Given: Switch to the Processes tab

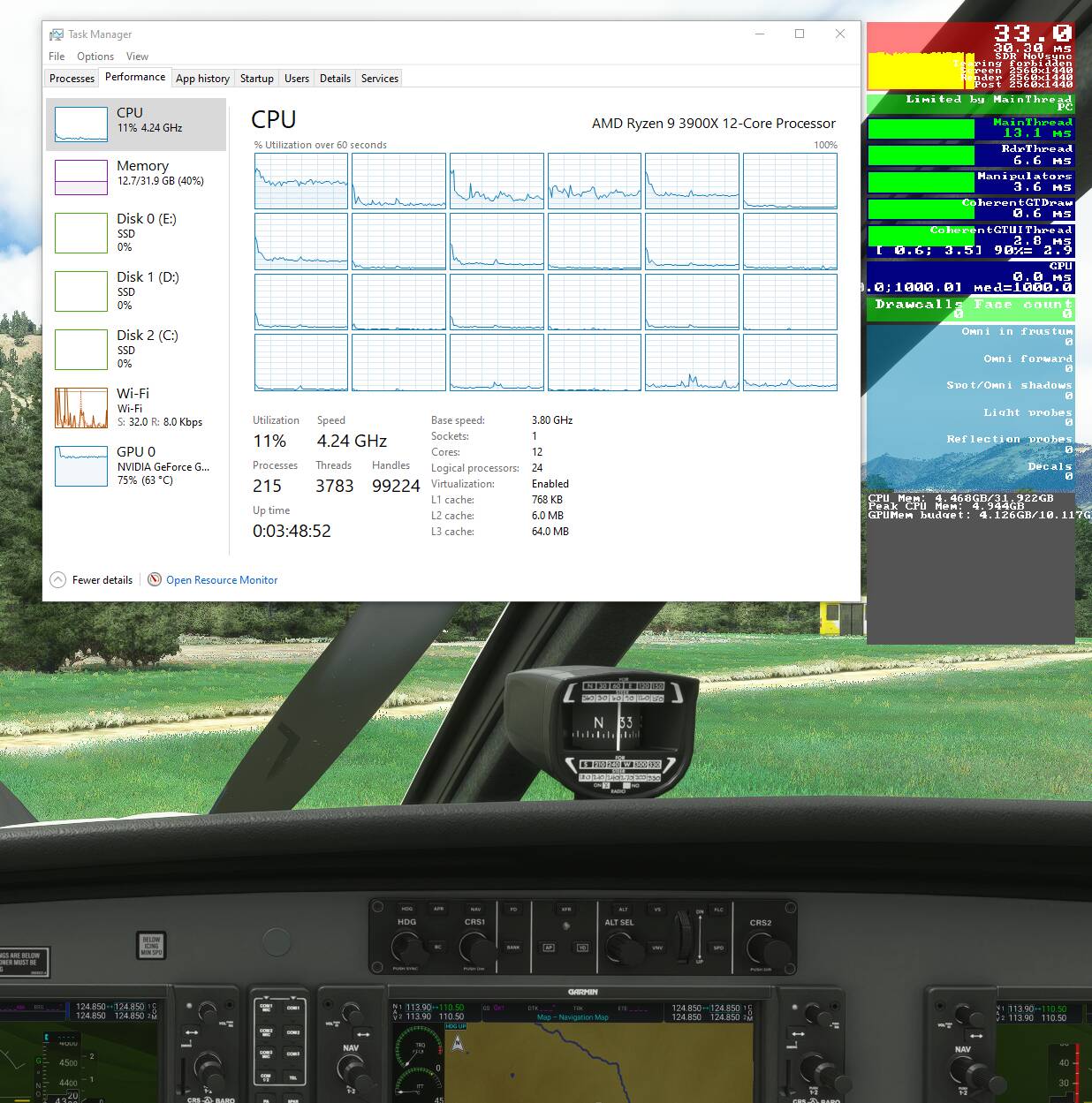Looking at the screenshot, I should [72, 79].
